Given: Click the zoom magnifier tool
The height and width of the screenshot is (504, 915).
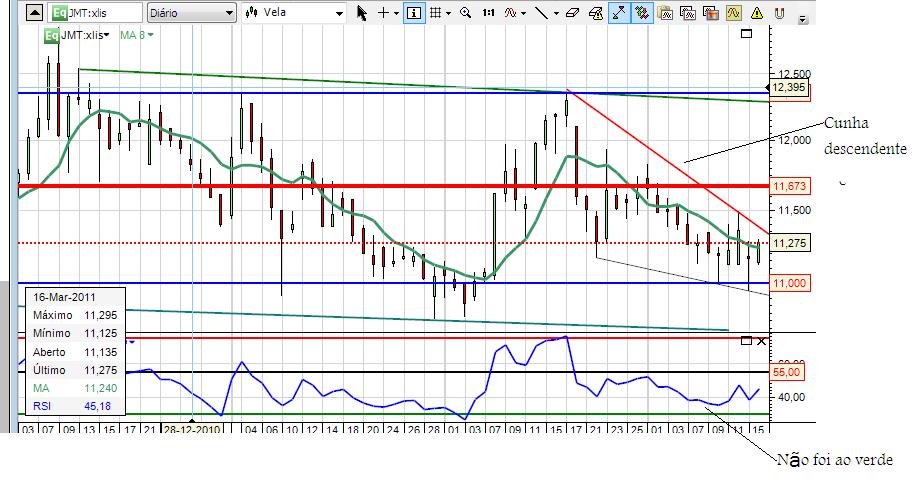Looking at the screenshot, I should [466, 13].
